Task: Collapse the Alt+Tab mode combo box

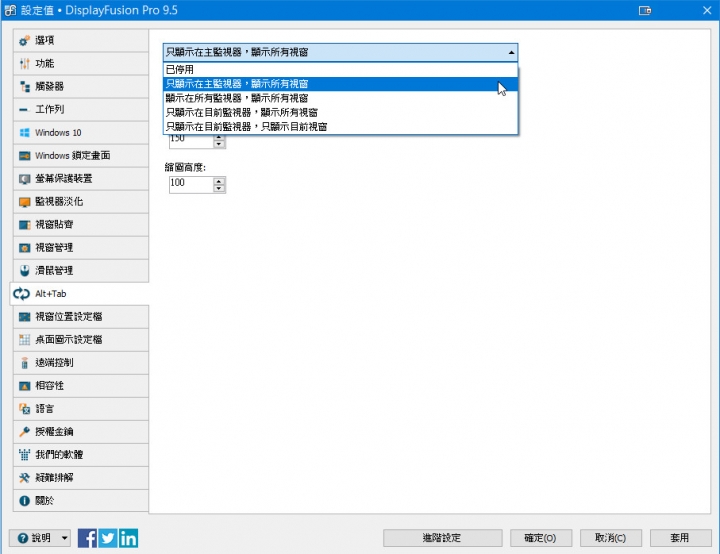Action: (511, 52)
